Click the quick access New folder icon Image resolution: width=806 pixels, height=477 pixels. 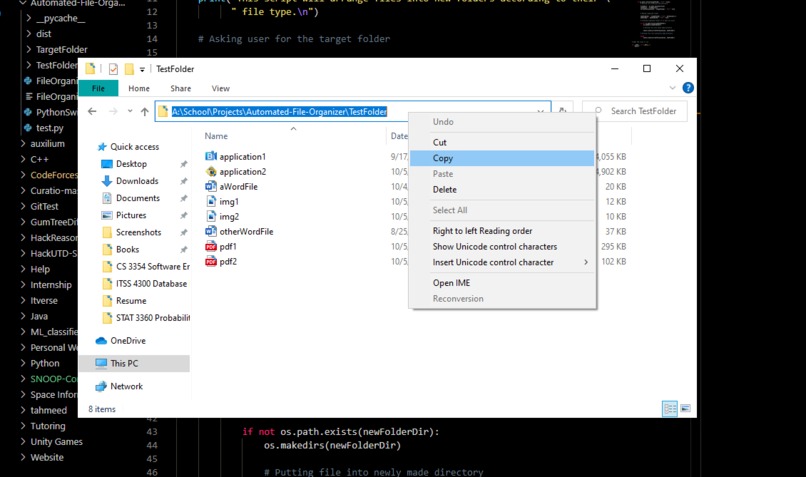[x=129, y=69]
